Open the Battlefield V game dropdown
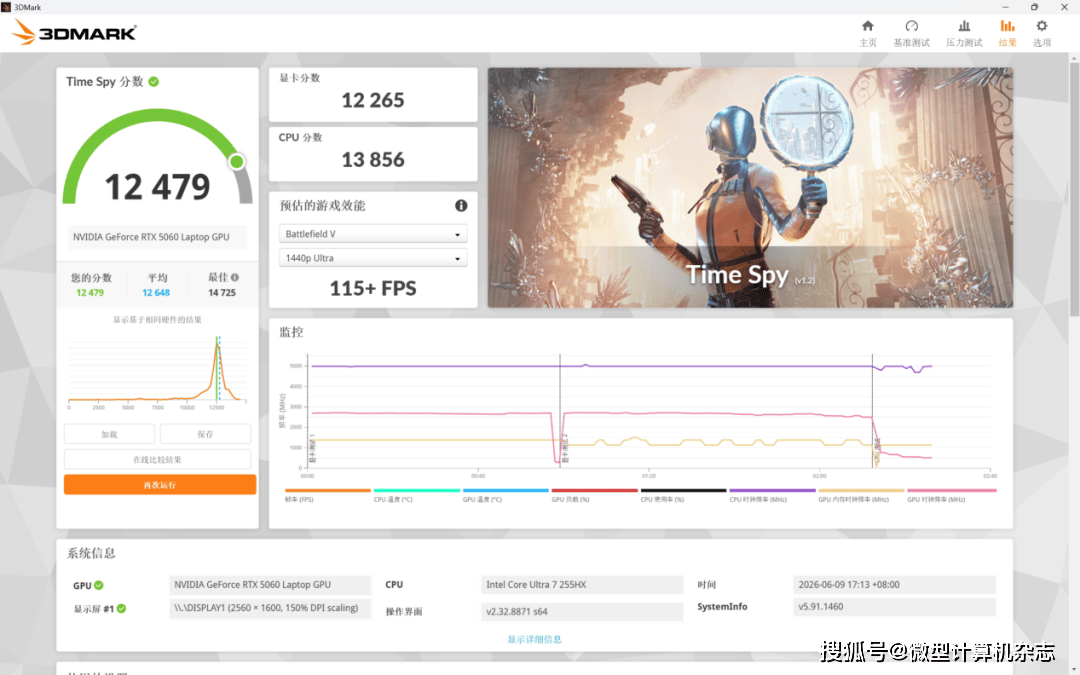The width and height of the screenshot is (1080, 675). coord(373,234)
